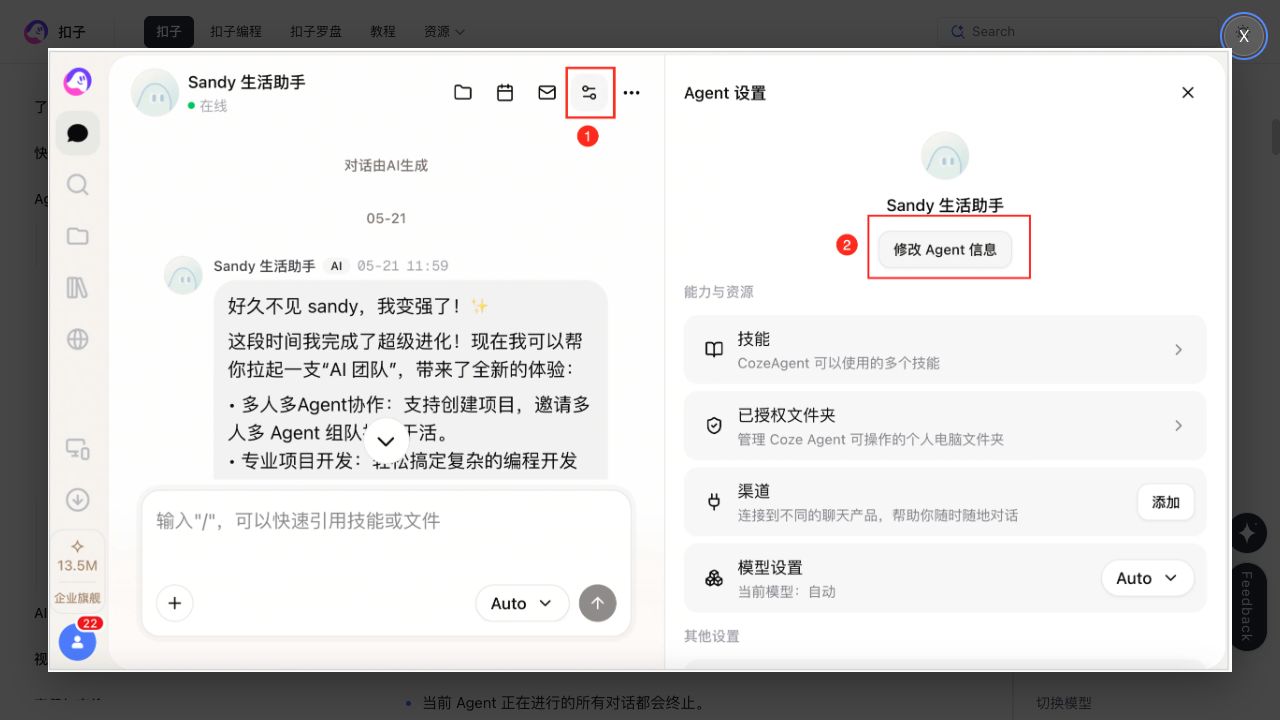
Task: Click the Feedback tab on right edge
Action: (x=1247, y=605)
